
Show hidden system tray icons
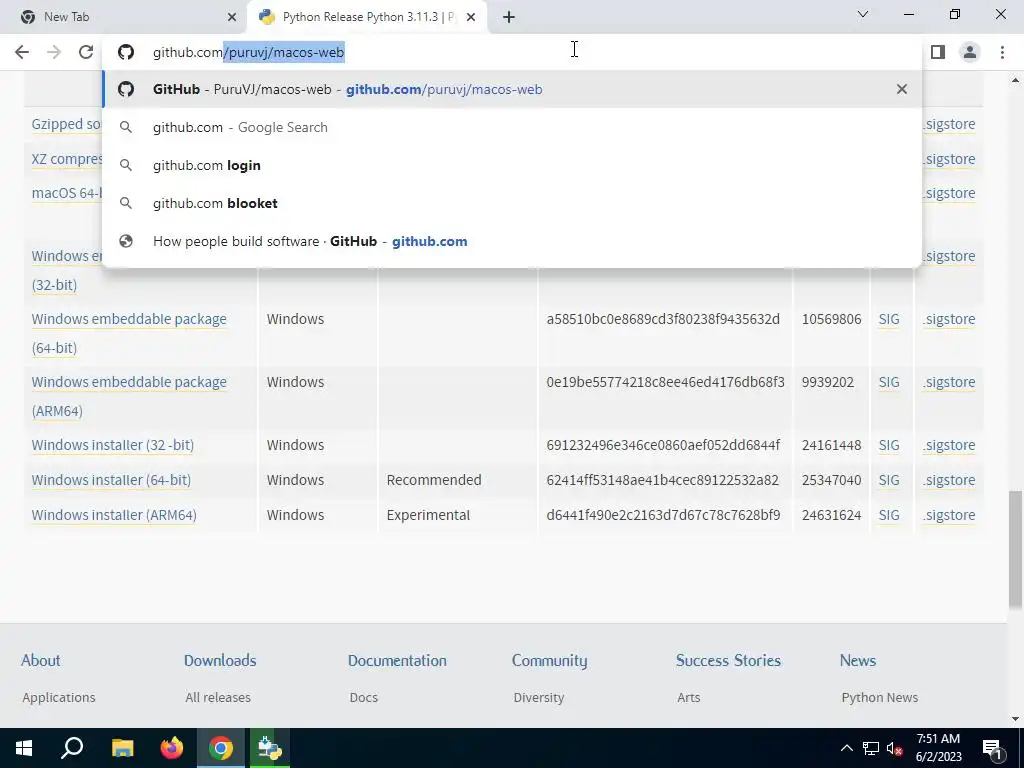click(846, 748)
